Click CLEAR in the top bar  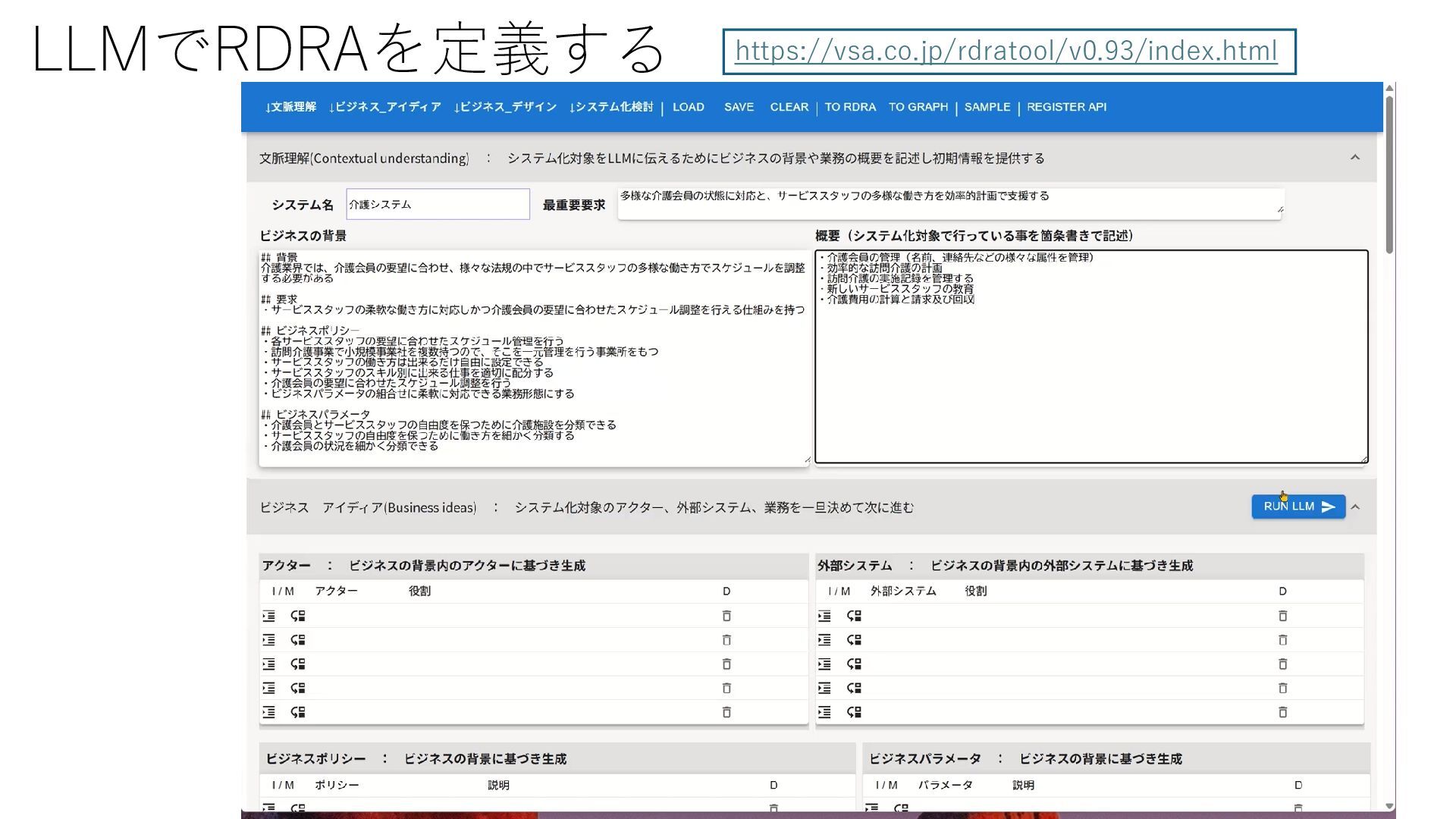[789, 107]
